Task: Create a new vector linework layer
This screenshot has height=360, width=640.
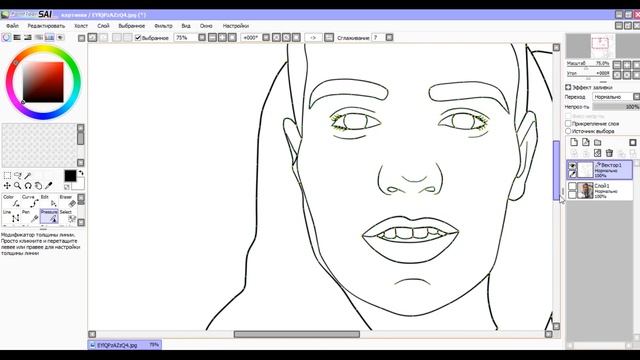Action: [586, 142]
